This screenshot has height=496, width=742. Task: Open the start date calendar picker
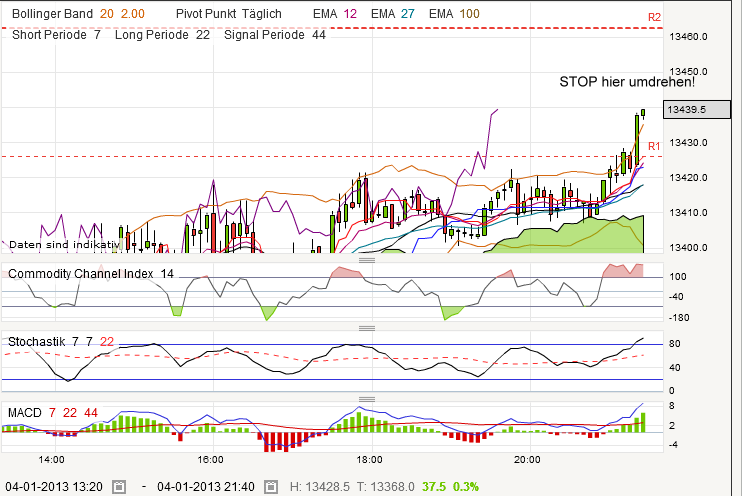point(119,487)
